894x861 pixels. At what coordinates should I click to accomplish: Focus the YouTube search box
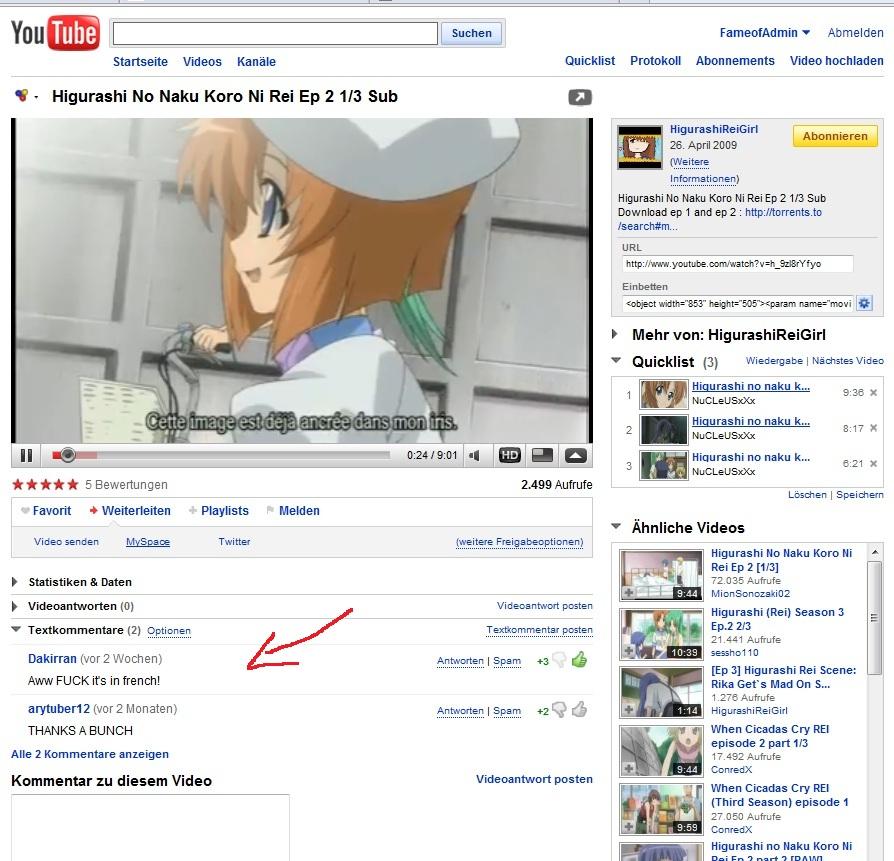click(x=275, y=33)
